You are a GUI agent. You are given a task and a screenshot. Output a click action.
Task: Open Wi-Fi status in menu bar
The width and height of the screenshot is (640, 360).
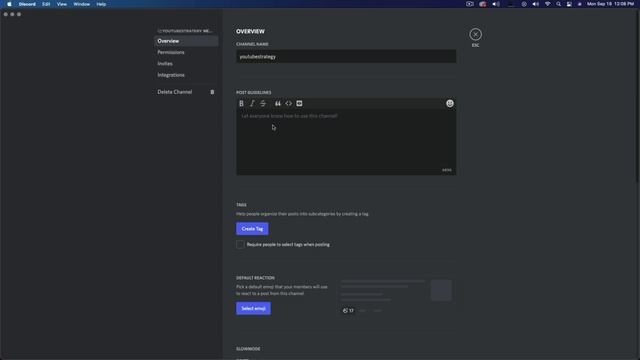[547, 4]
